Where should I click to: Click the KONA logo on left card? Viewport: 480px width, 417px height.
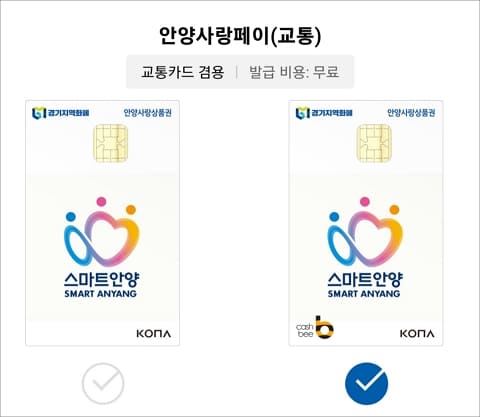point(154,334)
